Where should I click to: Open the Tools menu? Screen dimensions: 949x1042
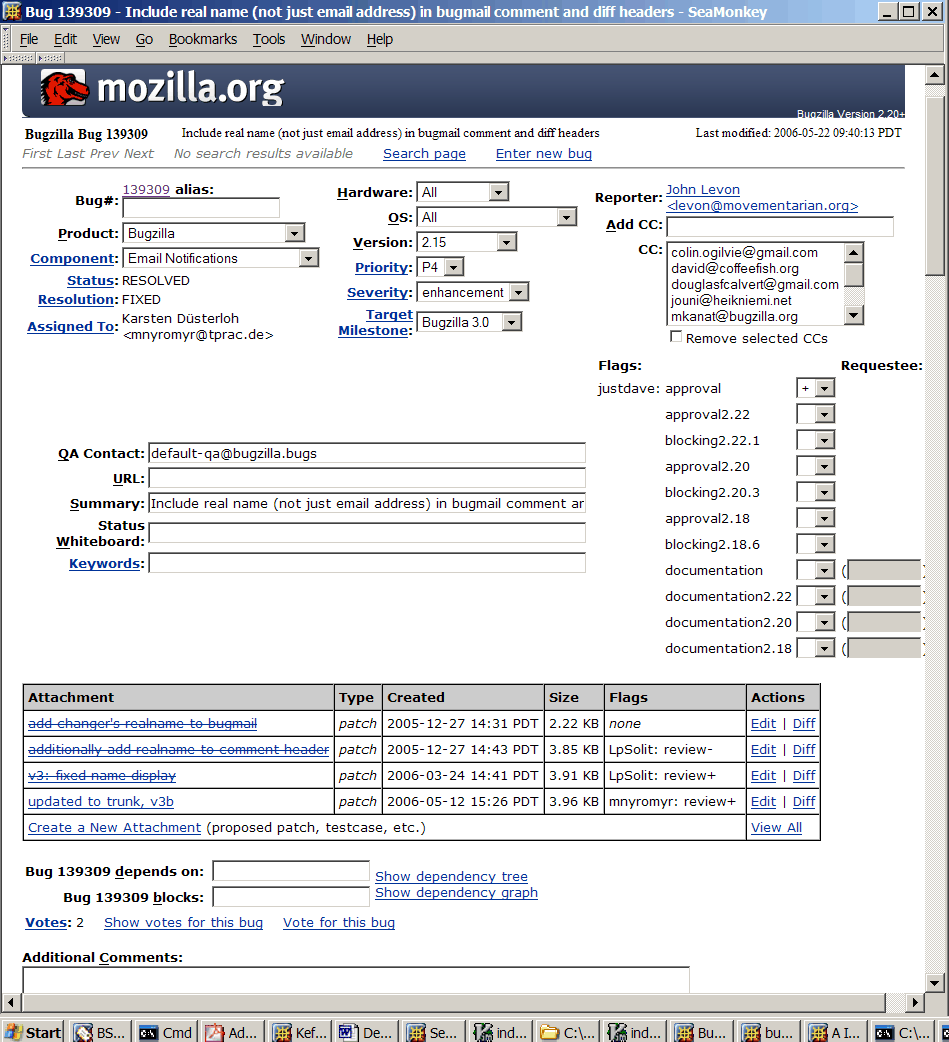(x=268, y=39)
